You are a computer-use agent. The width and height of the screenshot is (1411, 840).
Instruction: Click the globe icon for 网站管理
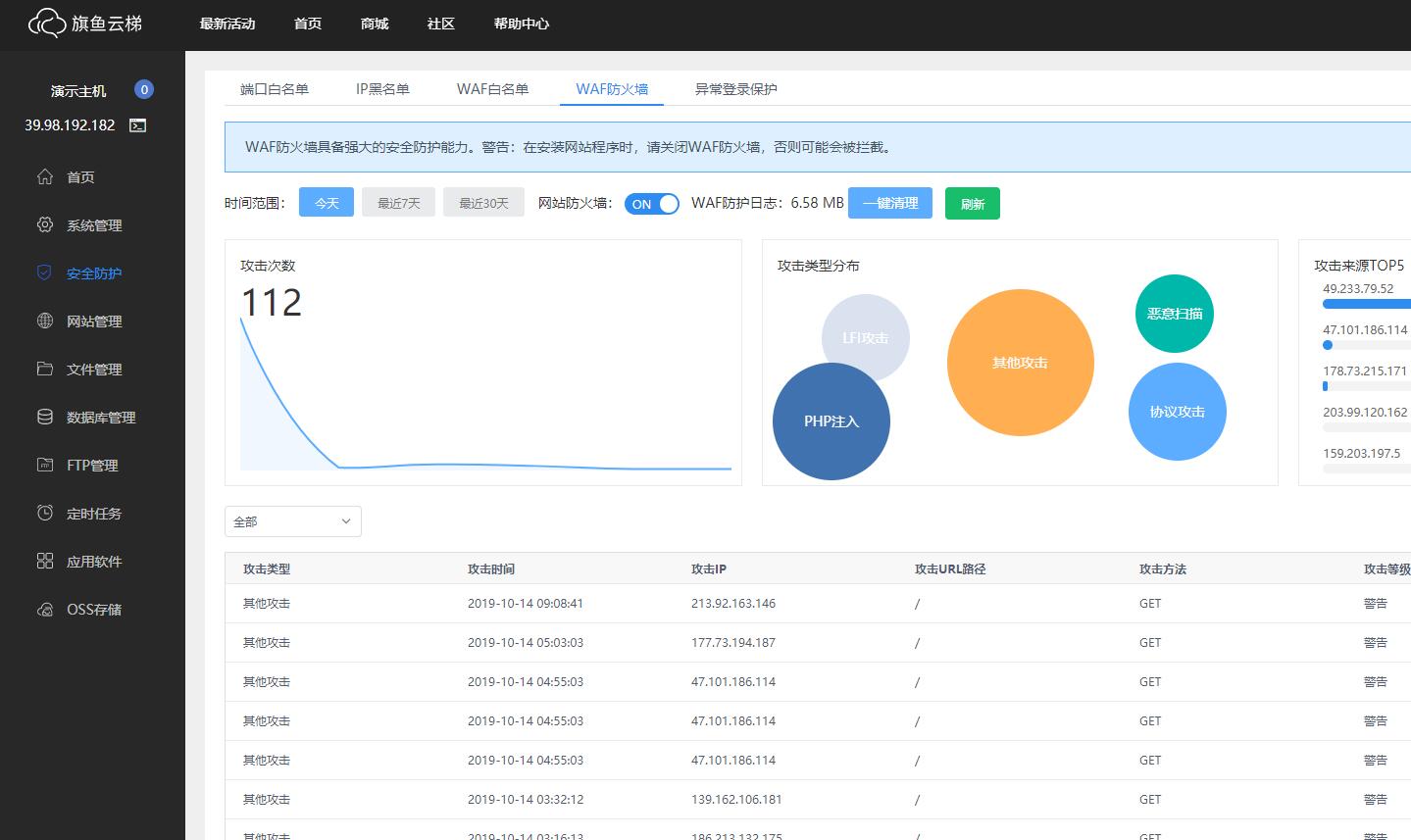[x=45, y=321]
